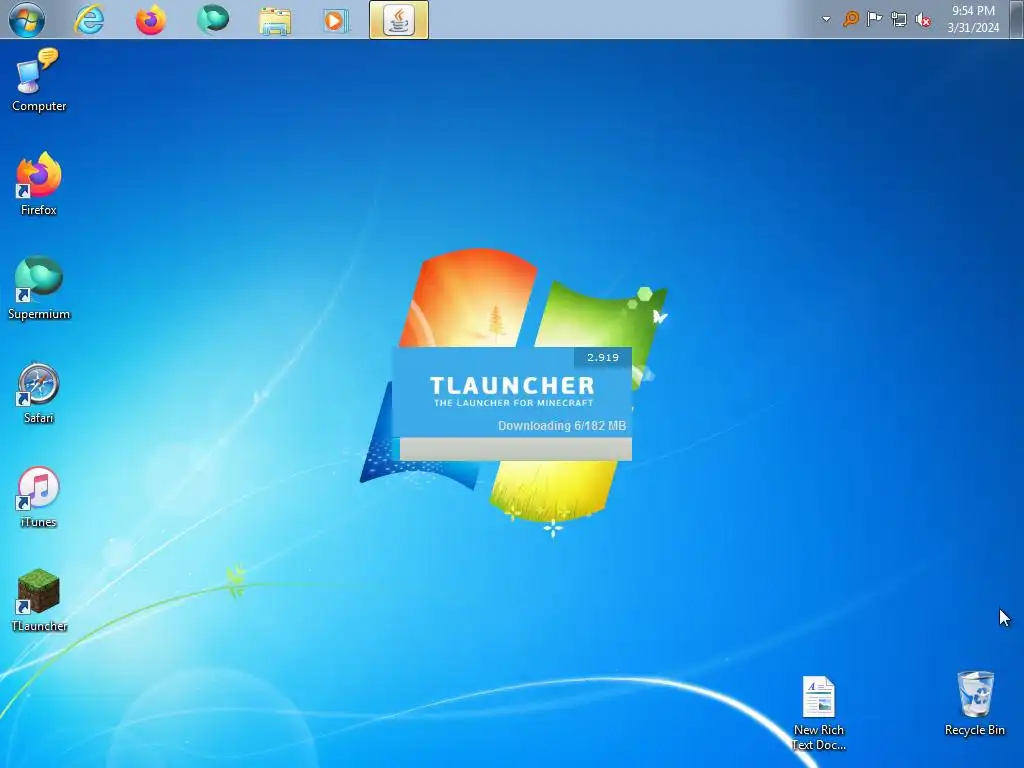
Task: Click the muted volume tray icon
Action: click(x=923, y=20)
